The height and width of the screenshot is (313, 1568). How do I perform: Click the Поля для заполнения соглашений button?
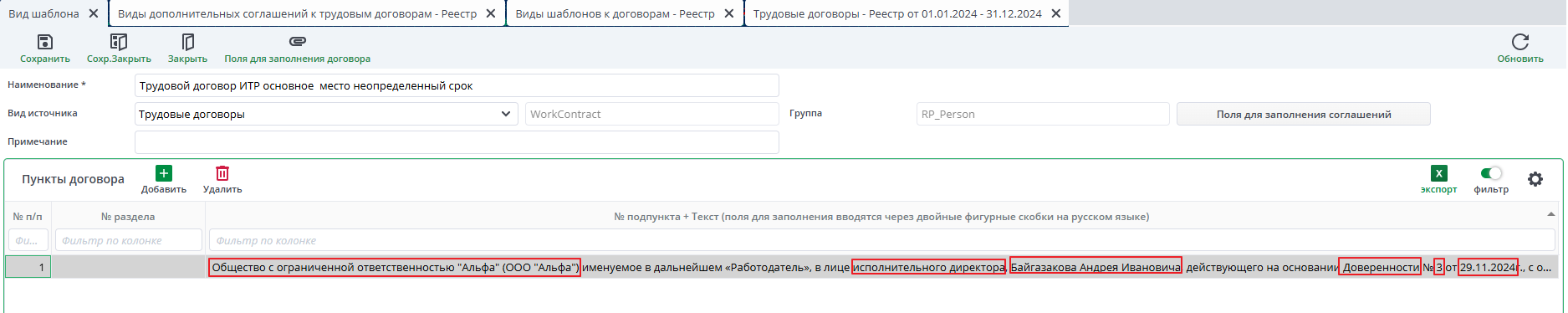coord(1303,114)
